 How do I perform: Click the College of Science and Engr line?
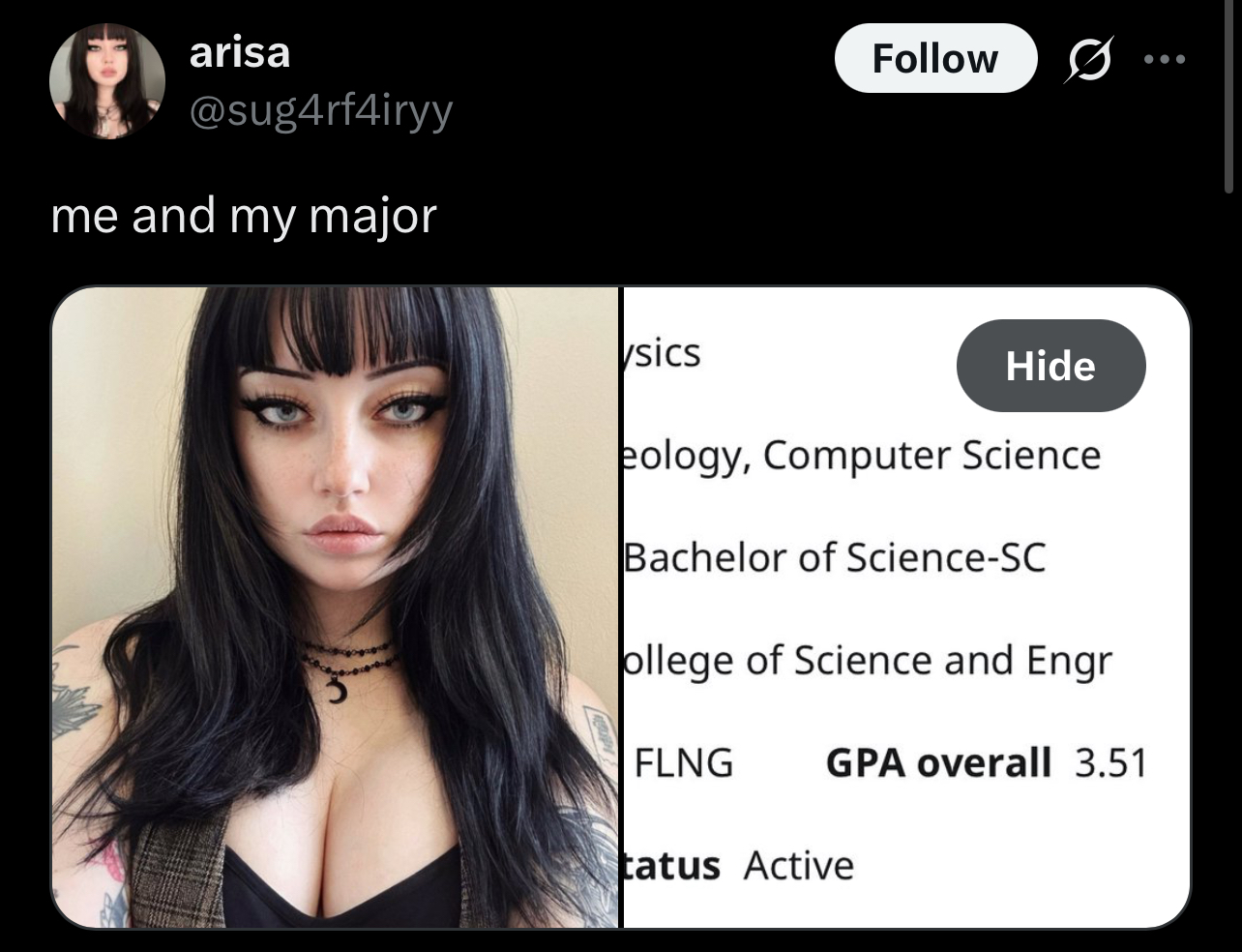[x=868, y=662]
